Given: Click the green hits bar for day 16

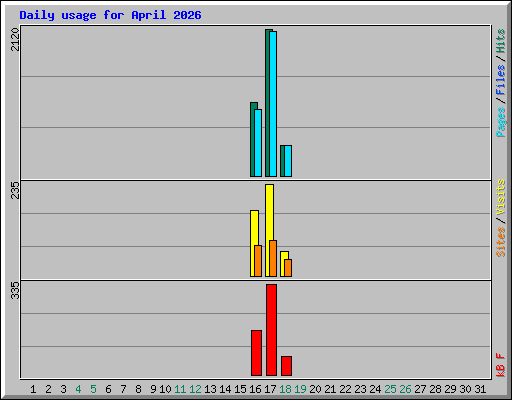Looking at the screenshot, I should pos(252,139).
